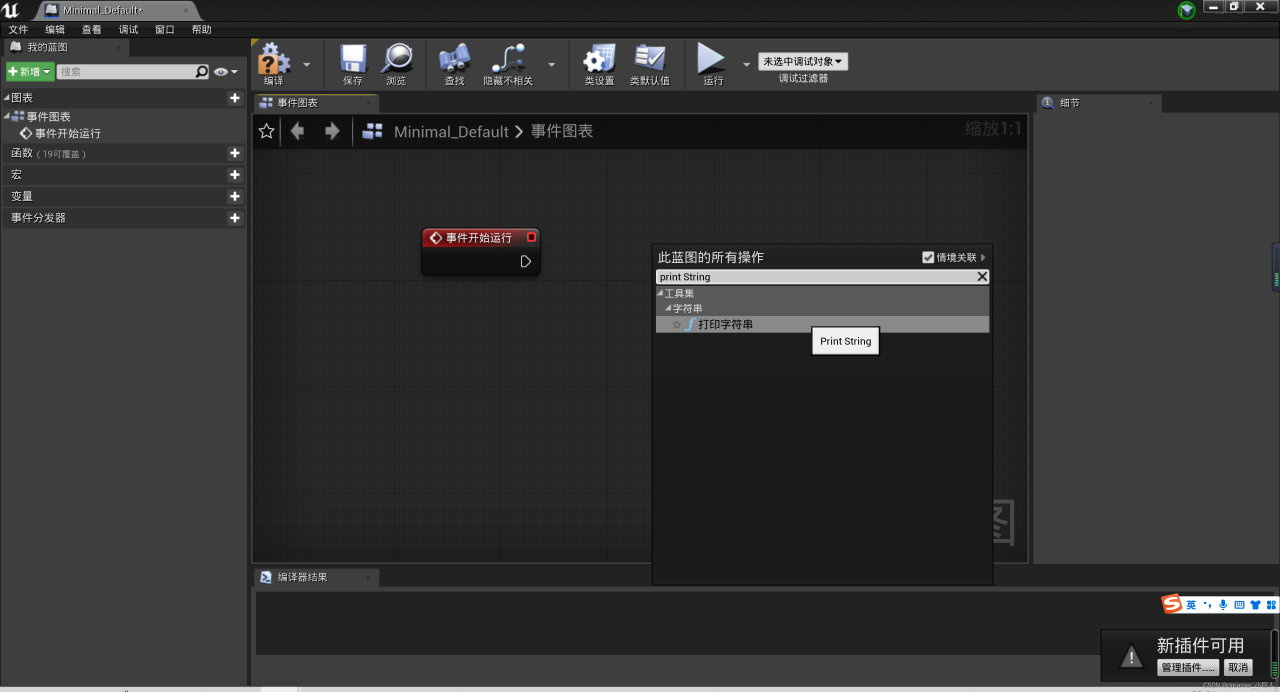The width and height of the screenshot is (1280, 692).
Task: Click the plus icon in 宏 row
Action: 234,175
